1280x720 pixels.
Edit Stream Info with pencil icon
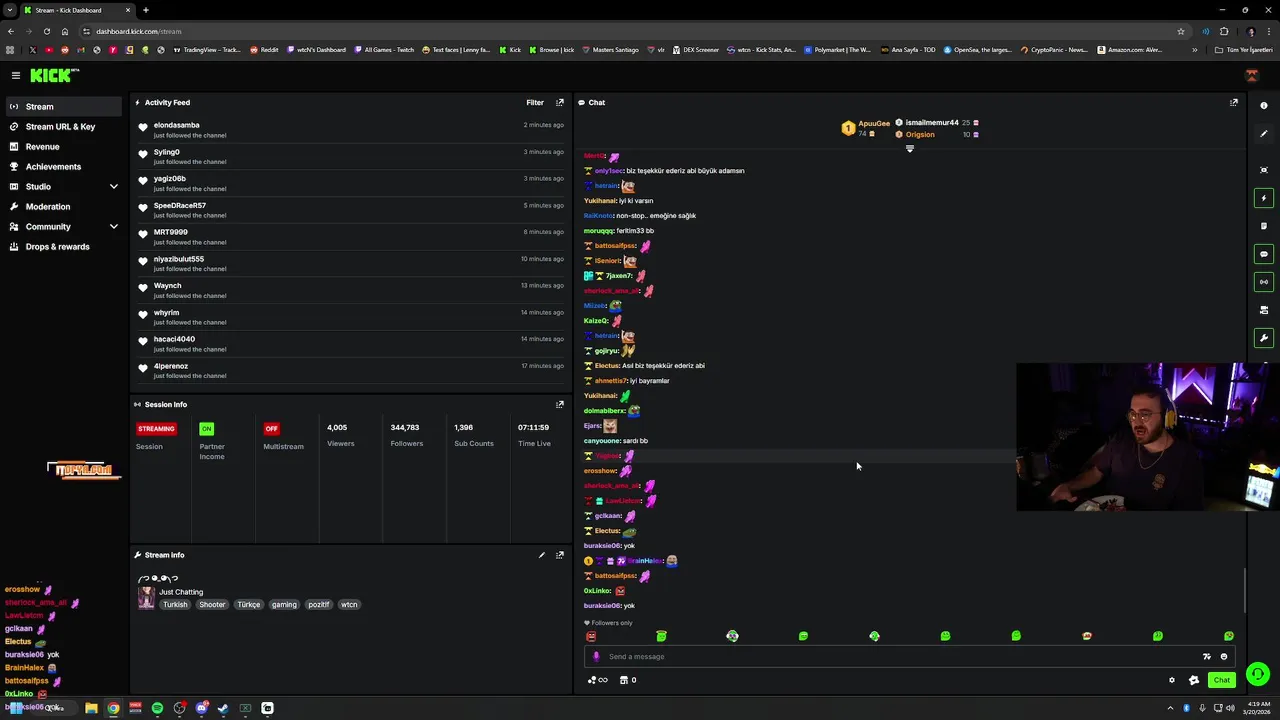(x=542, y=555)
